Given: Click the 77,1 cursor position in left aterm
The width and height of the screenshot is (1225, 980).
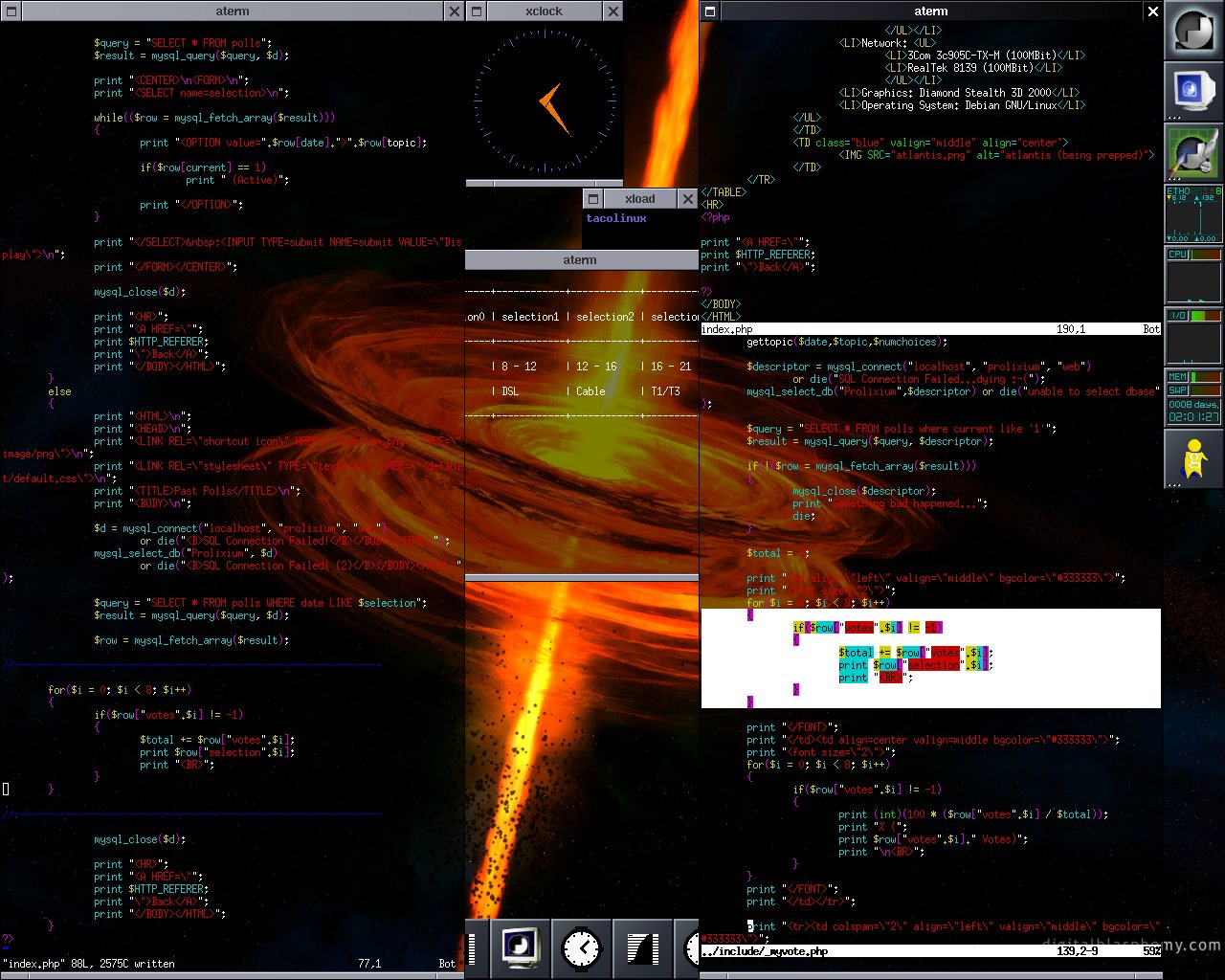Looking at the screenshot, I should [369, 964].
